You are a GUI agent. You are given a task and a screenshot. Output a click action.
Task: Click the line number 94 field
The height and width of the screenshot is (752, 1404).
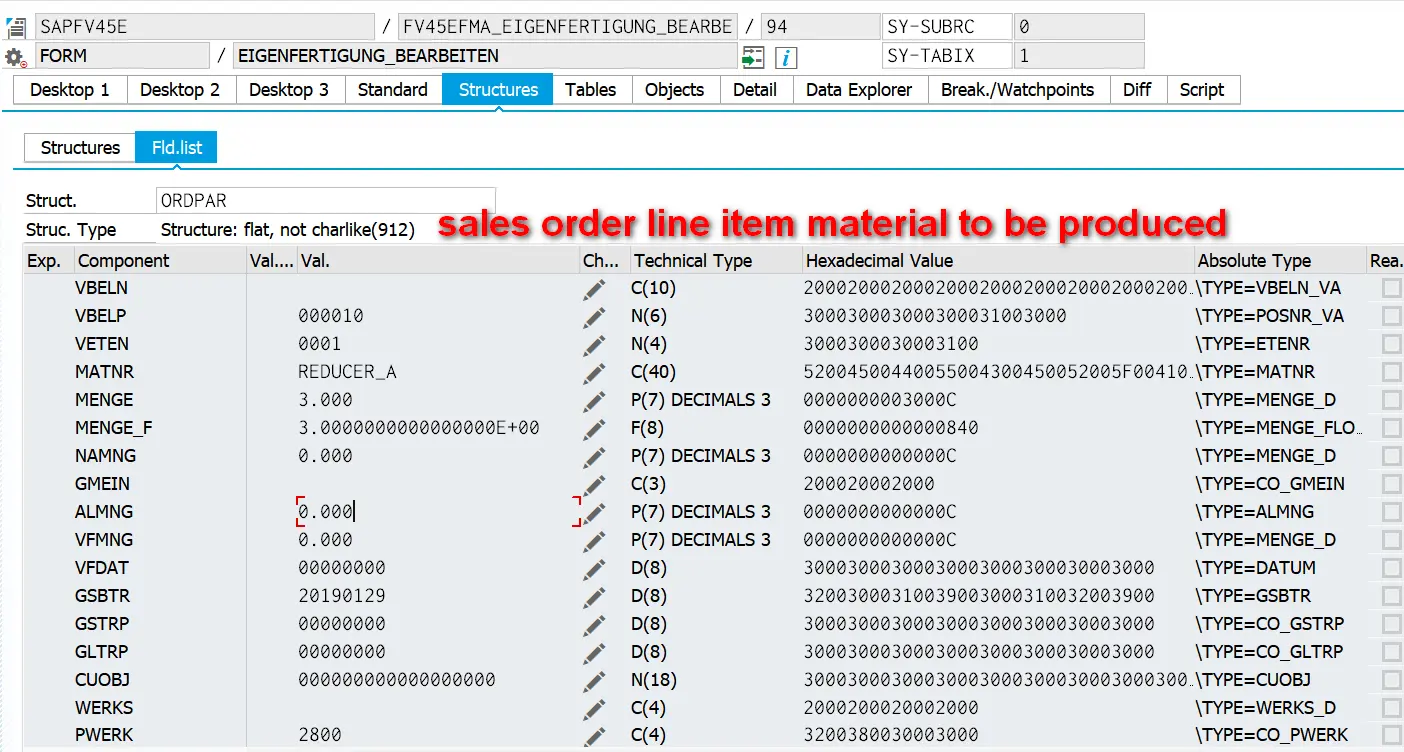820,27
